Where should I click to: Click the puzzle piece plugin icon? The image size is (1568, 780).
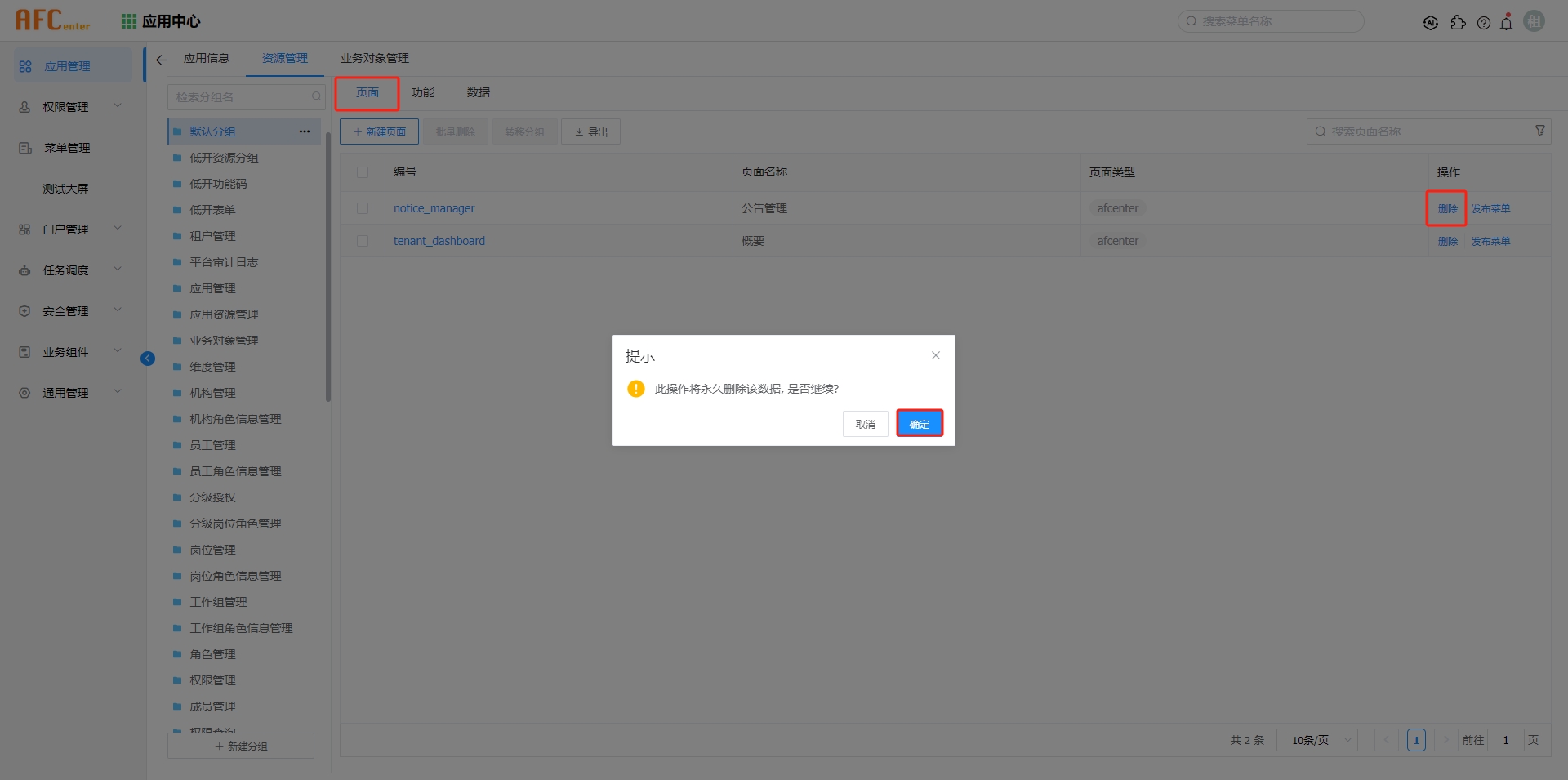click(x=1458, y=23)
